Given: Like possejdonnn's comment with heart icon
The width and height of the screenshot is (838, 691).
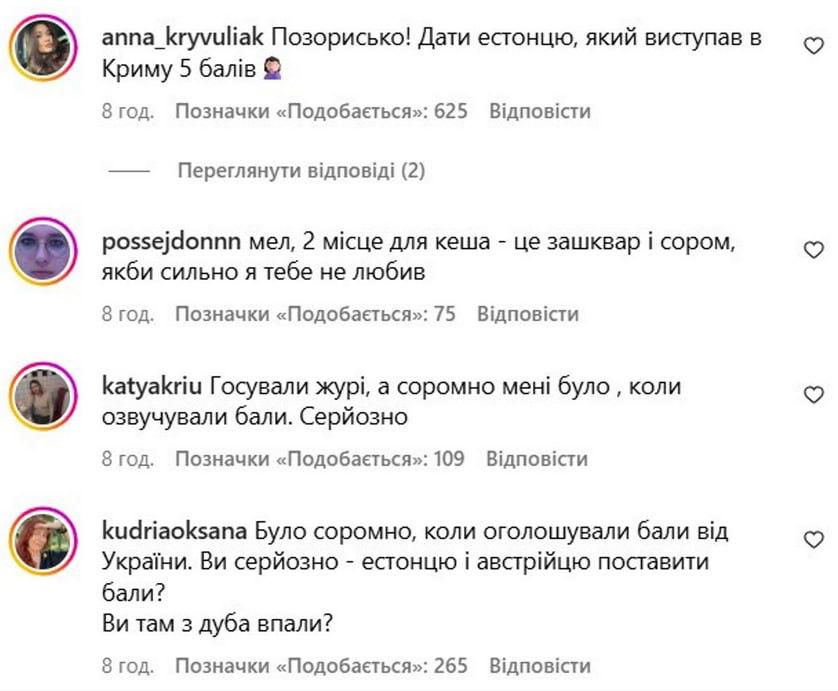Looking at the screenshot, I should pos(814,250).
